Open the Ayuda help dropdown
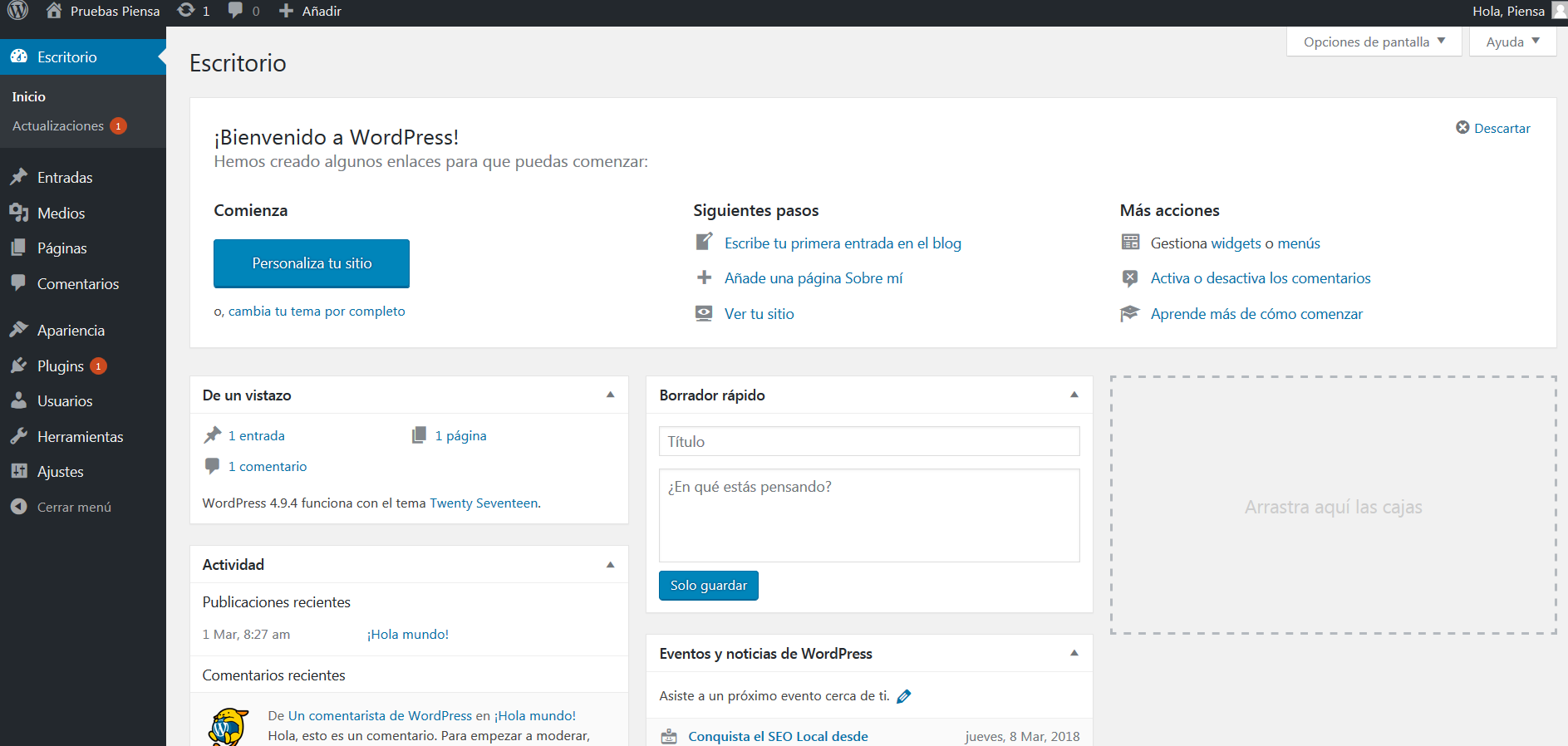The width and height of the screenshot is (1568, 746). point(1512,42)
